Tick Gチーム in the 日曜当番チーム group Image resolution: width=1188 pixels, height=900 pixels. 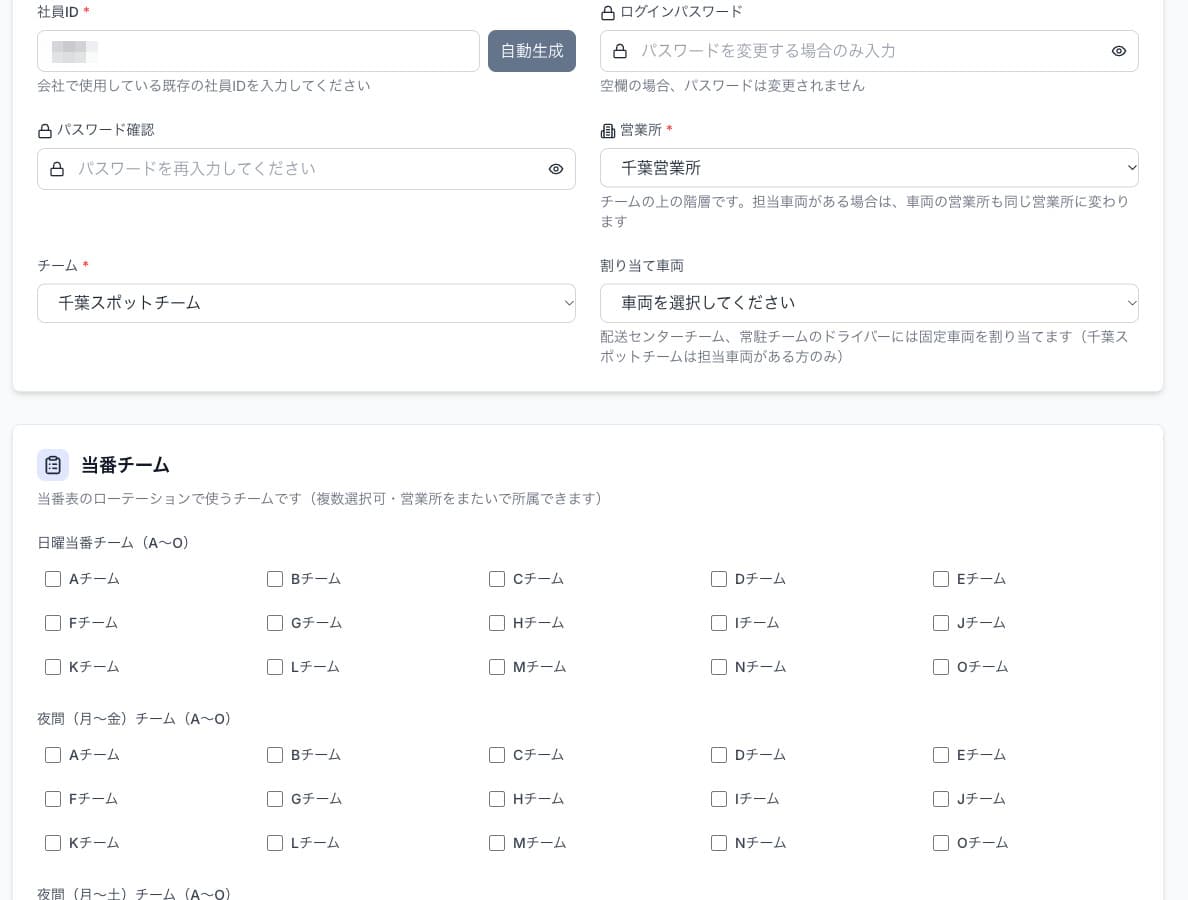click(275, 623)
